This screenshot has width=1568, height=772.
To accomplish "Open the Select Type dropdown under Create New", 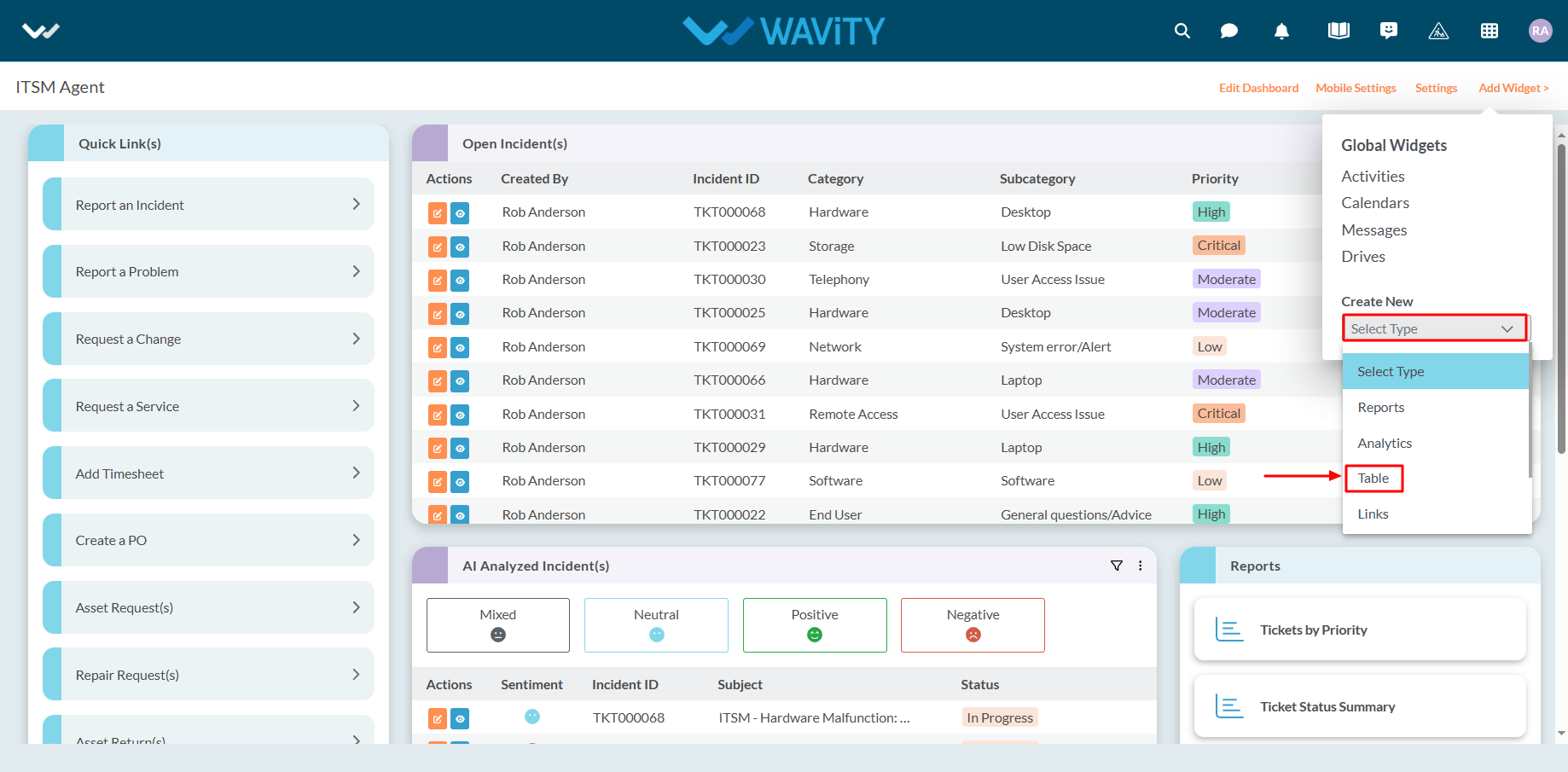I will coord(1435,328).
